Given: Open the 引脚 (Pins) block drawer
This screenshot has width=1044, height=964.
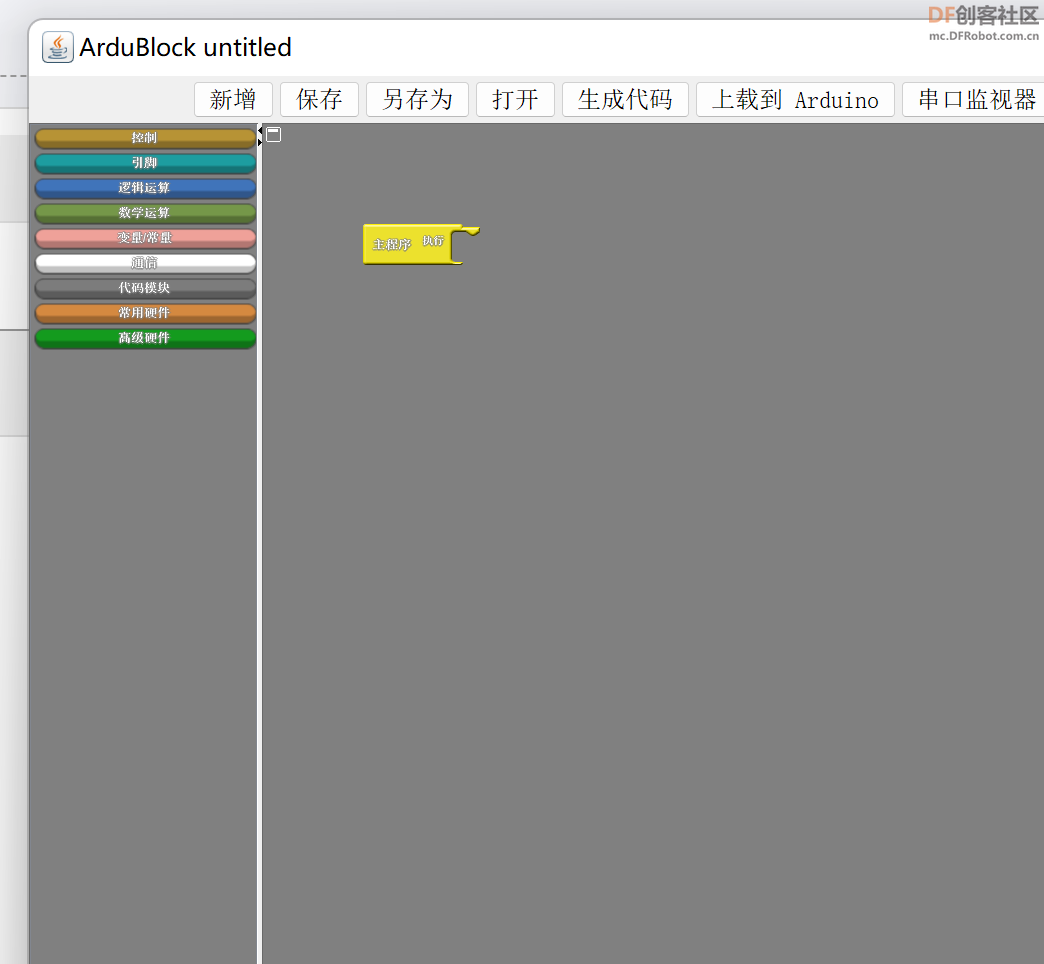Looking at the screenshot, I should click(145, 163).
